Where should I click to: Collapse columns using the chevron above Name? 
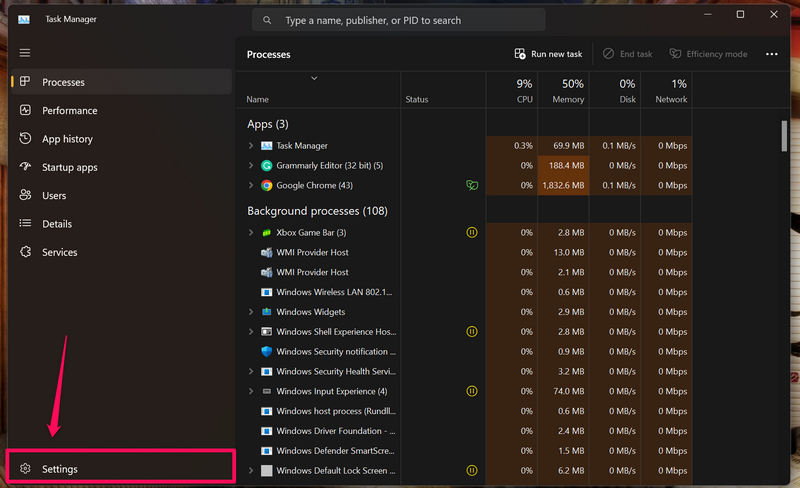(314, 78)
